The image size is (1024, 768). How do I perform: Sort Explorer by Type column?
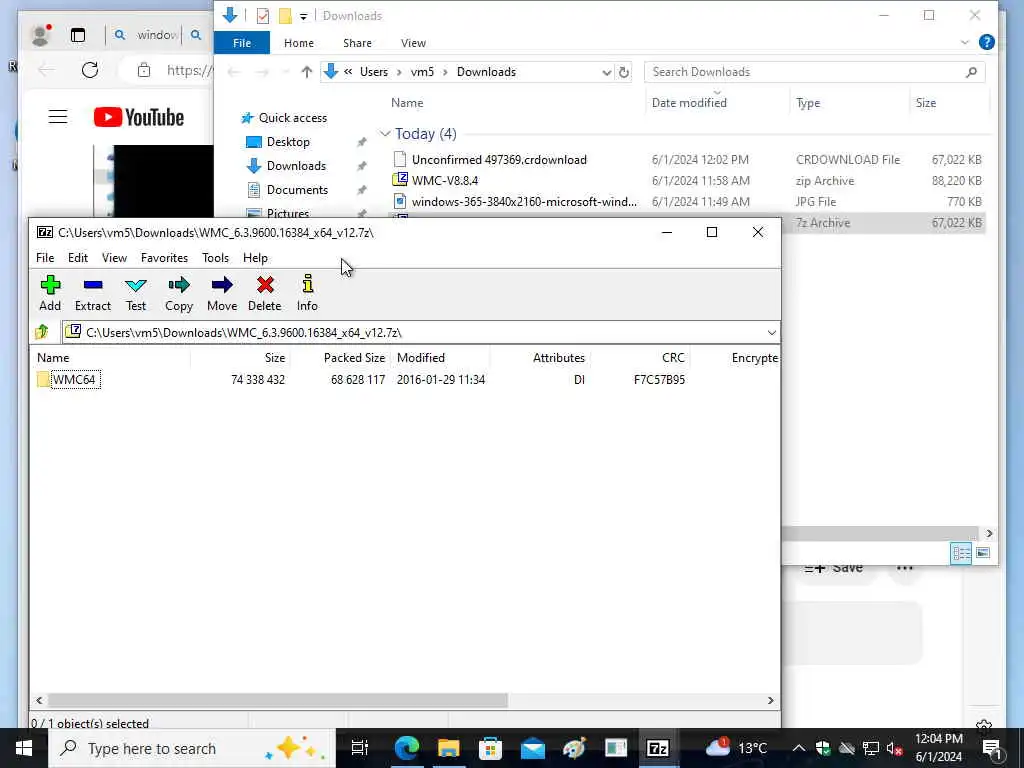point(808,103)
